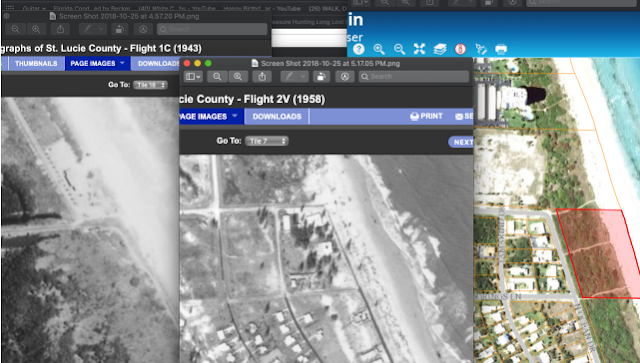Focus the Search field in the 5.17.05 PM window
Image resolution: width=640 pixels, height=363 pixels.
(414, 77)
